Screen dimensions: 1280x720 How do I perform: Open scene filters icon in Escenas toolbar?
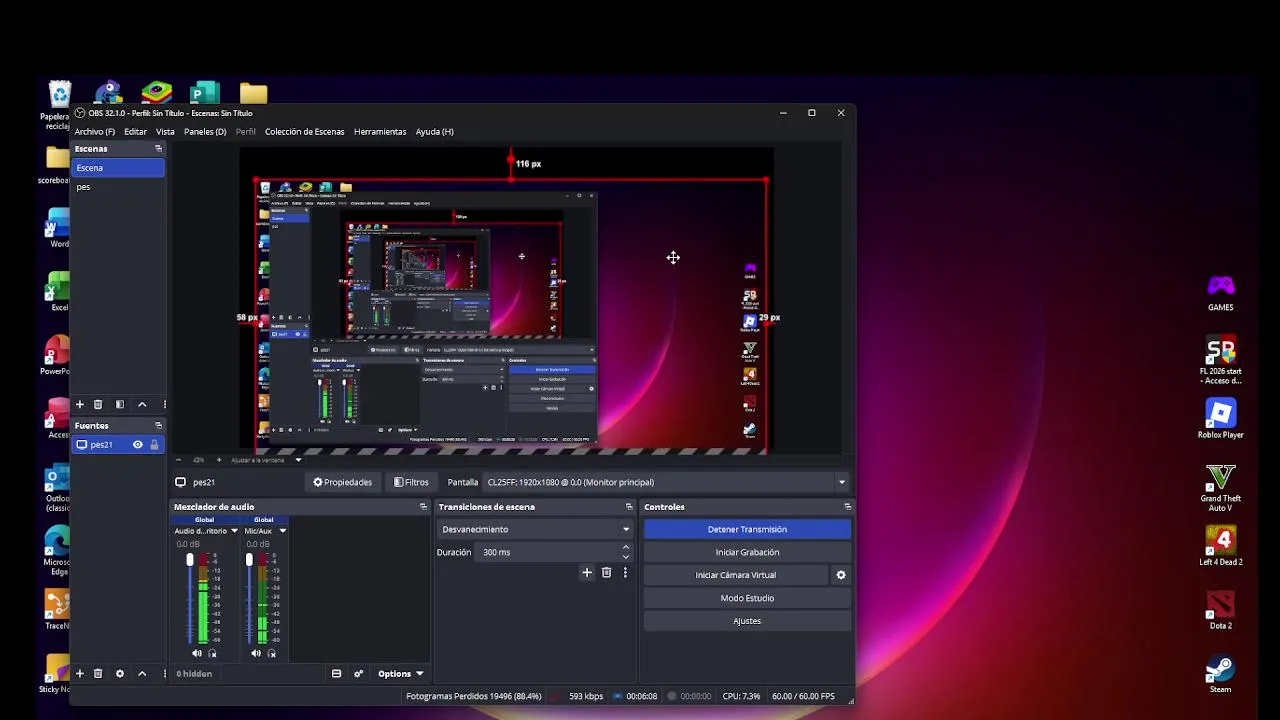(x=120, y=404)
